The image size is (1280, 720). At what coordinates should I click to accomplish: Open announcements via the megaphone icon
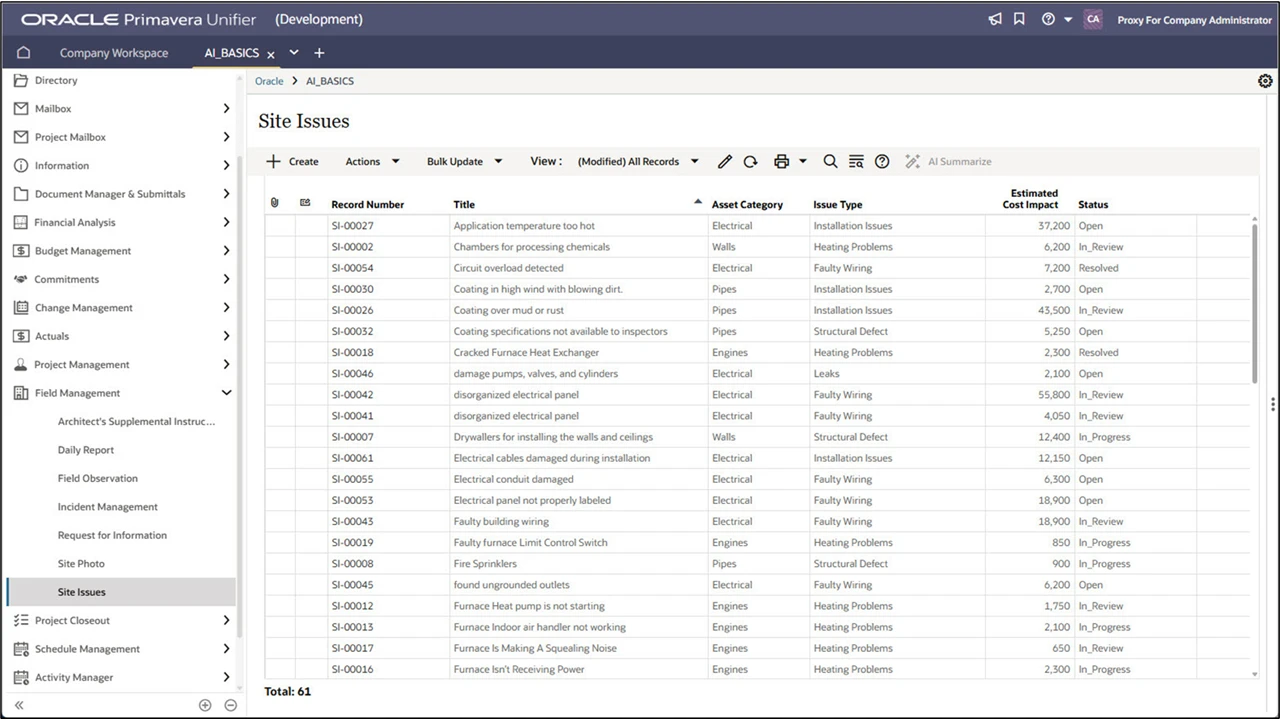(993, 18)
